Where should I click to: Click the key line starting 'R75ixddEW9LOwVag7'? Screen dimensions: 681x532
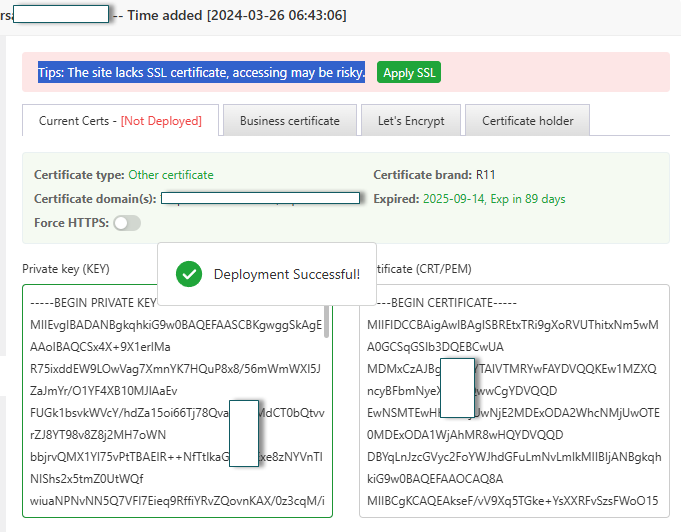tap(175, 369)
